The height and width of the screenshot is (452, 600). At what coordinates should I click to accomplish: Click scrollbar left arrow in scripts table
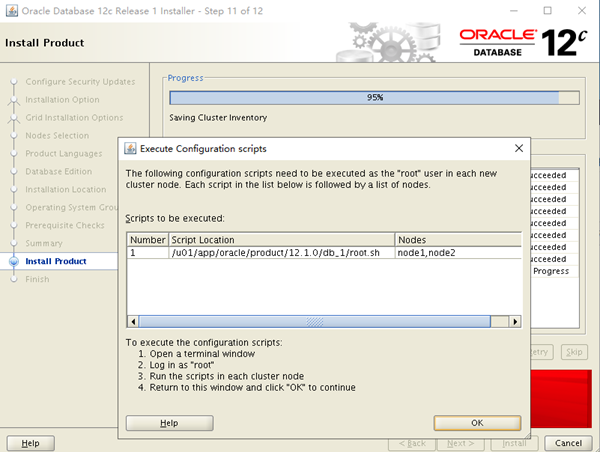point(133,321)
